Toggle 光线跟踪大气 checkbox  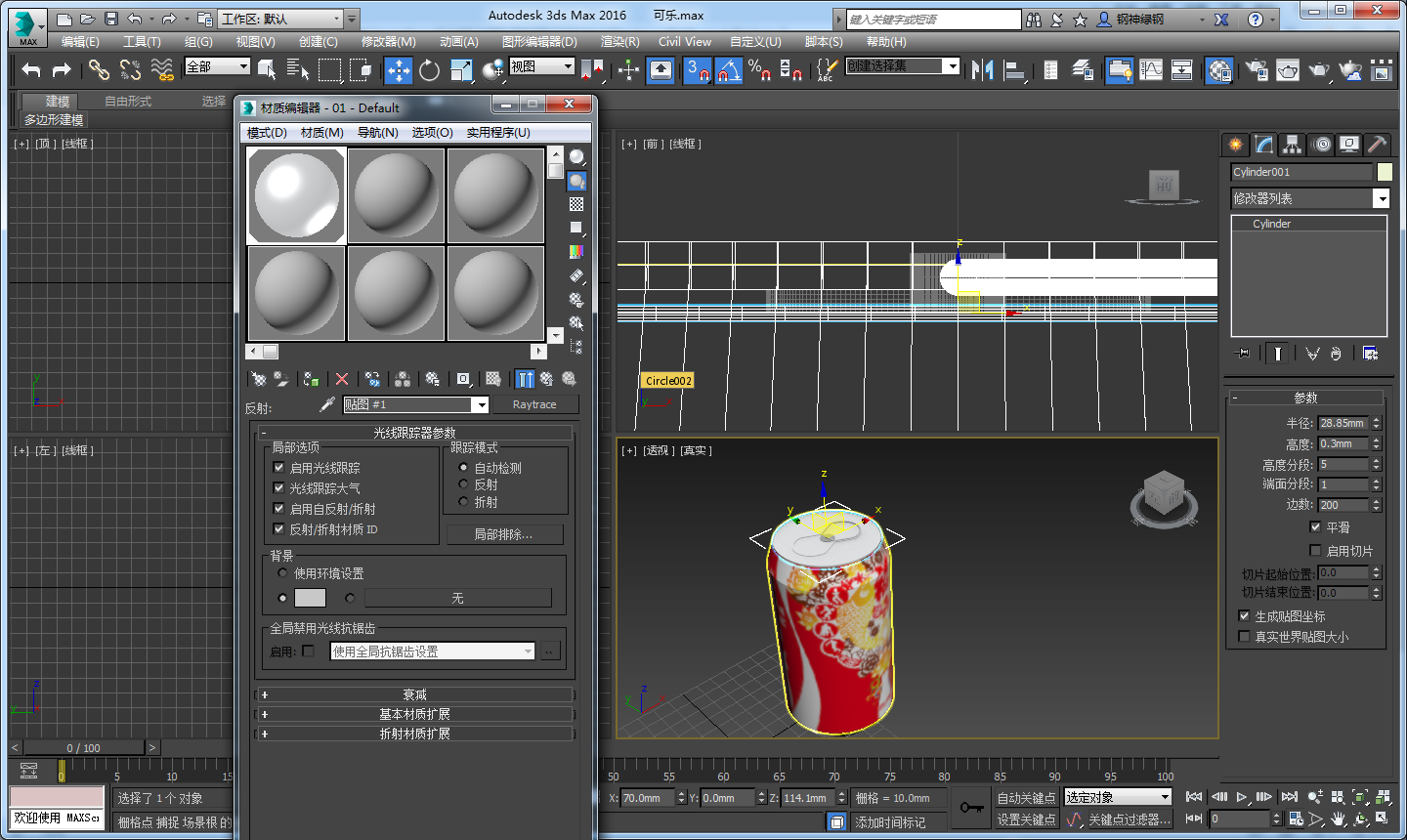point(279,487)
